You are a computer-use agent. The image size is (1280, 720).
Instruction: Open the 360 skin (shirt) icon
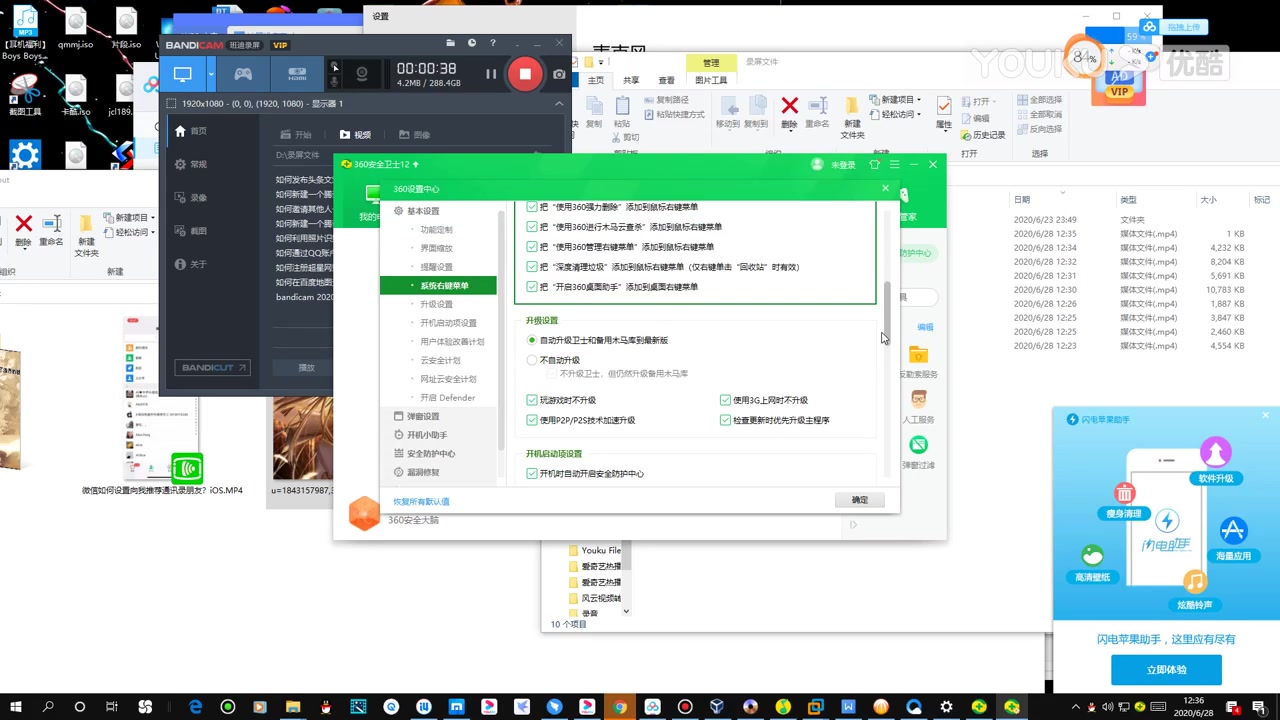(875, 164)
